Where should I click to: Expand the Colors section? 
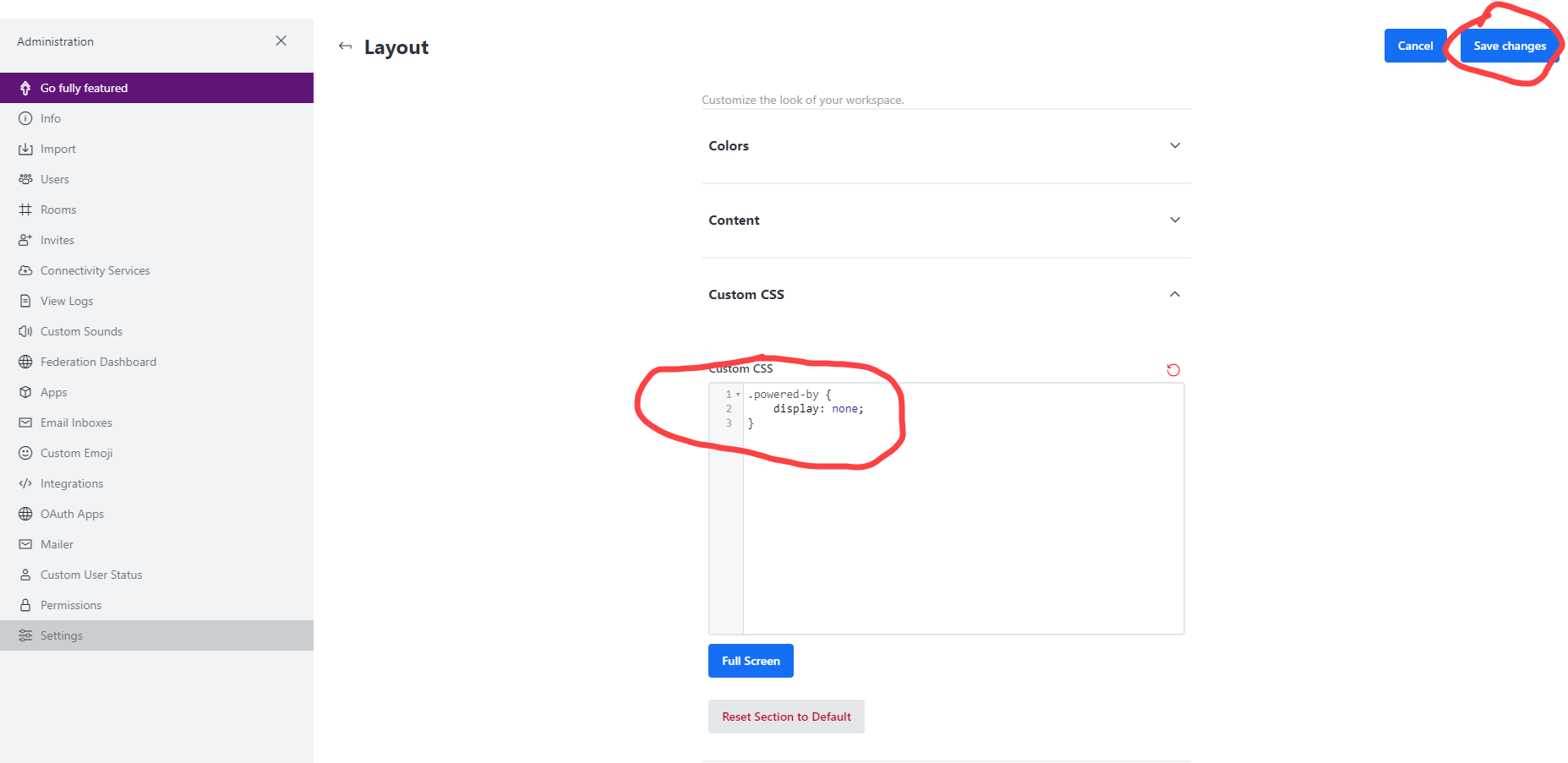point(1174,145)
